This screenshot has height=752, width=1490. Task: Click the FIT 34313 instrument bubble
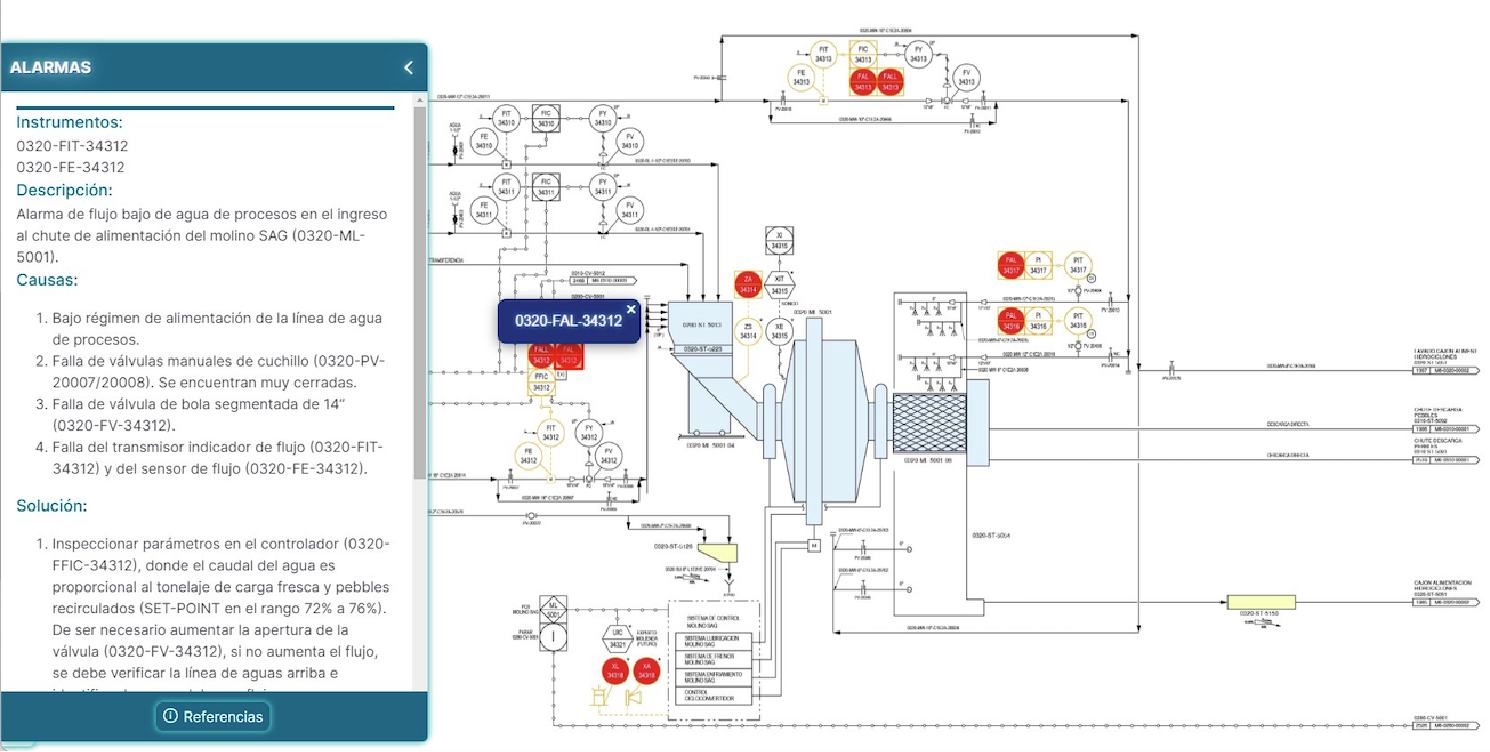pyautogui.click(x=824, y=54)
